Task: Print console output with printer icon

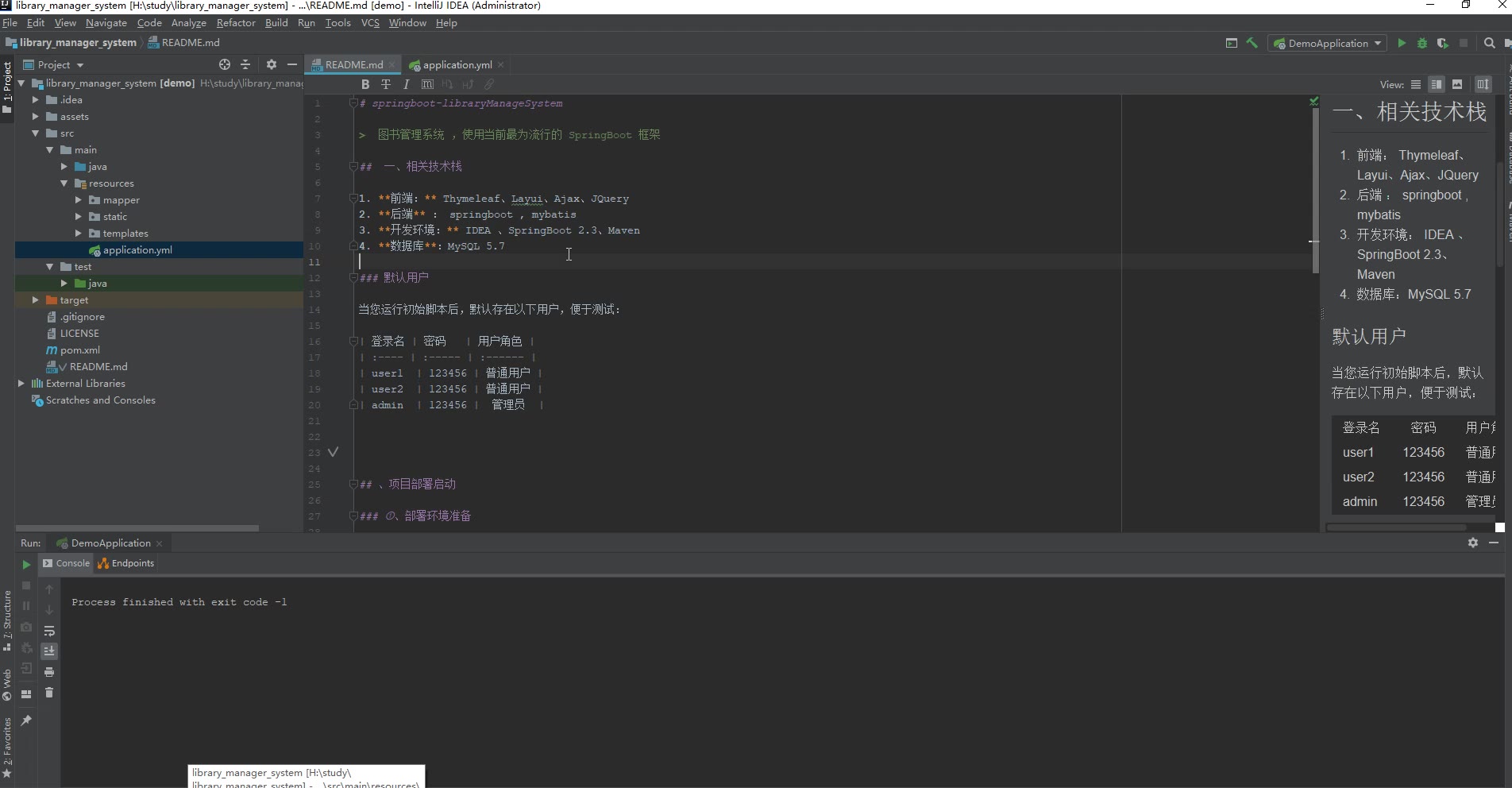Action: pyautogui.click(x=49, y=672)
